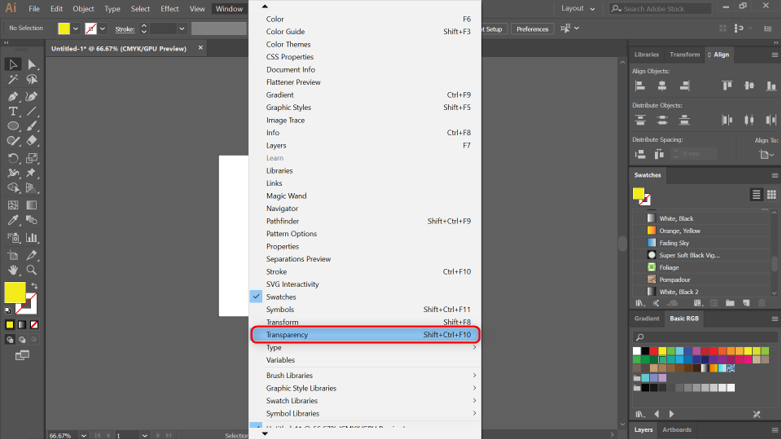Screen dimensions: 781x439
Task: Click horizontal align center icon
Action: (x=662, y=86)
